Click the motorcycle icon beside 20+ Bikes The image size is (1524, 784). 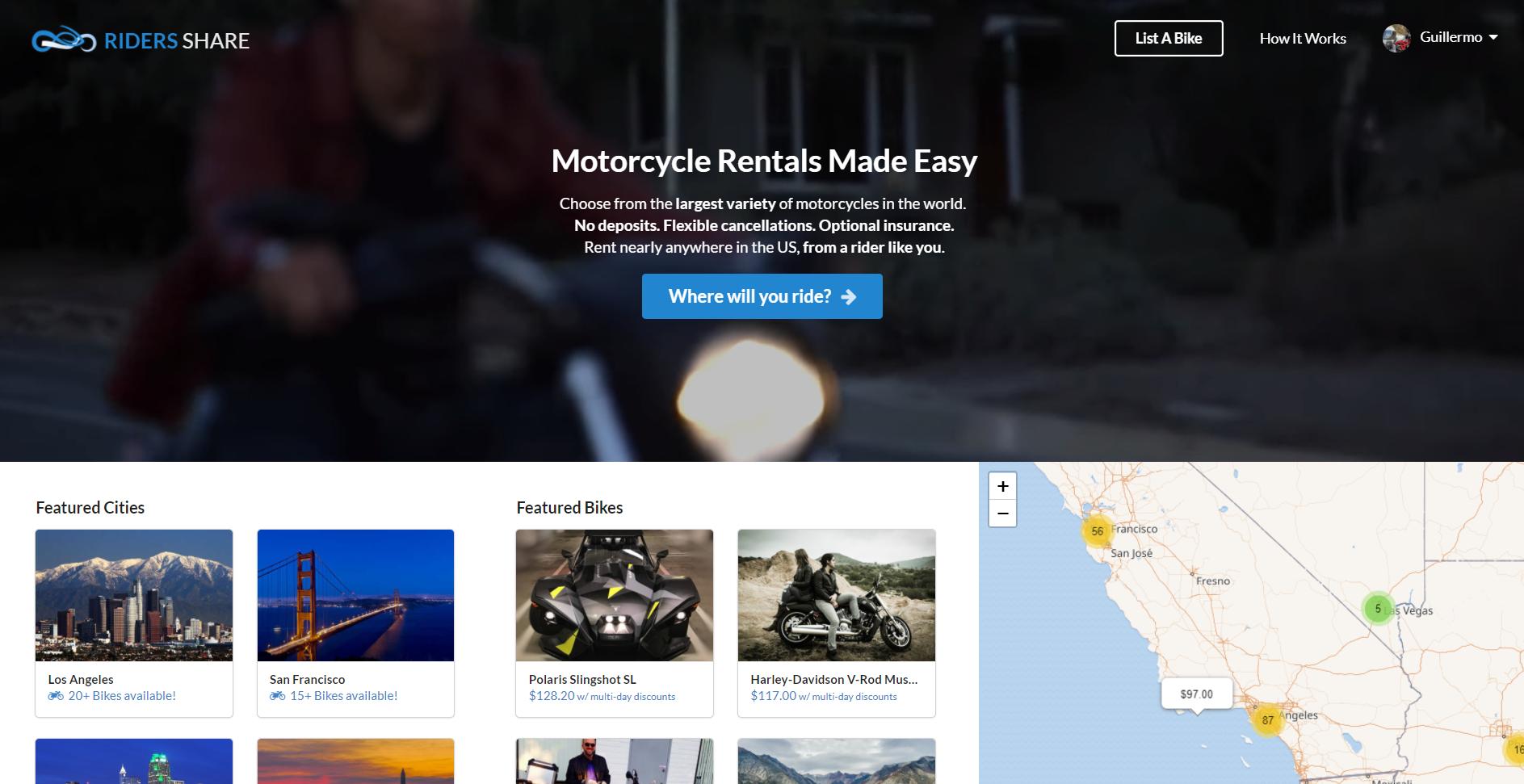pyautogui.click(x=56, y=696)
